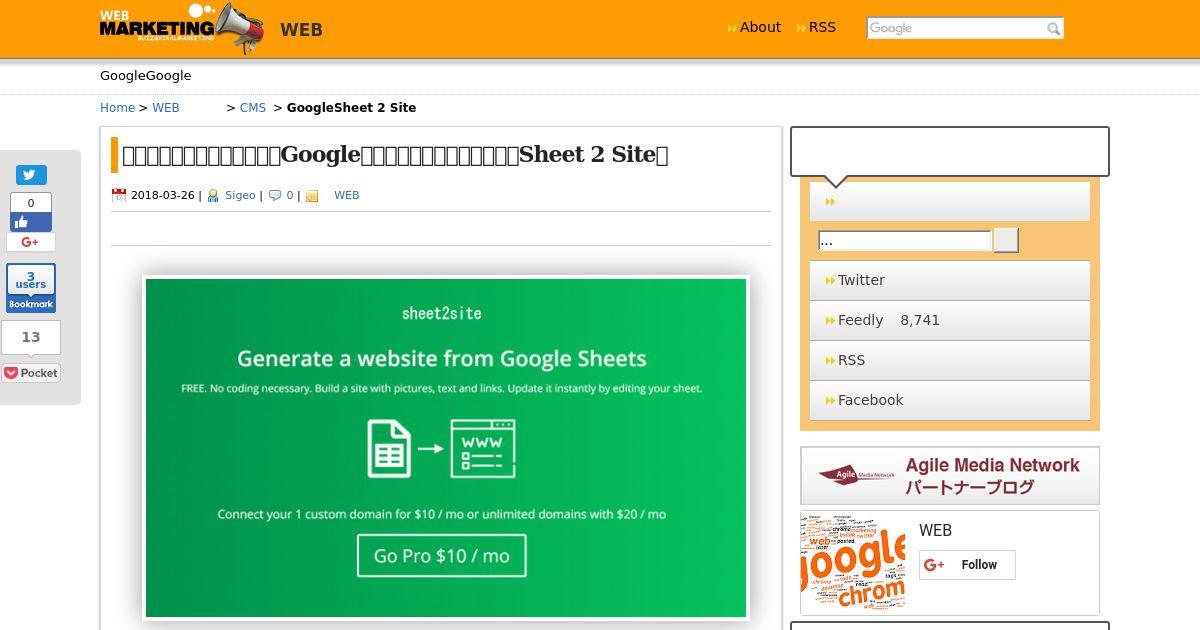Share via Google+ icon in side bar

click(x=31, y=242)
